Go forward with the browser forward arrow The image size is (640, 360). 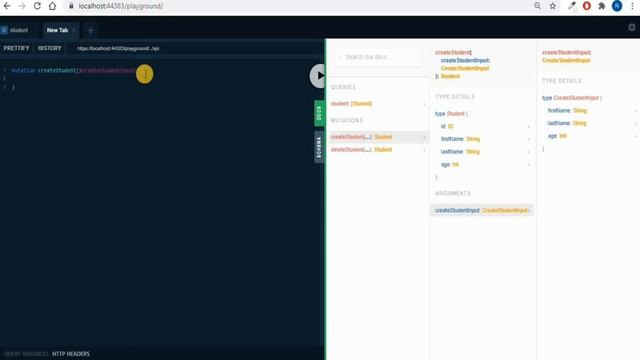(x=22, y=6)
